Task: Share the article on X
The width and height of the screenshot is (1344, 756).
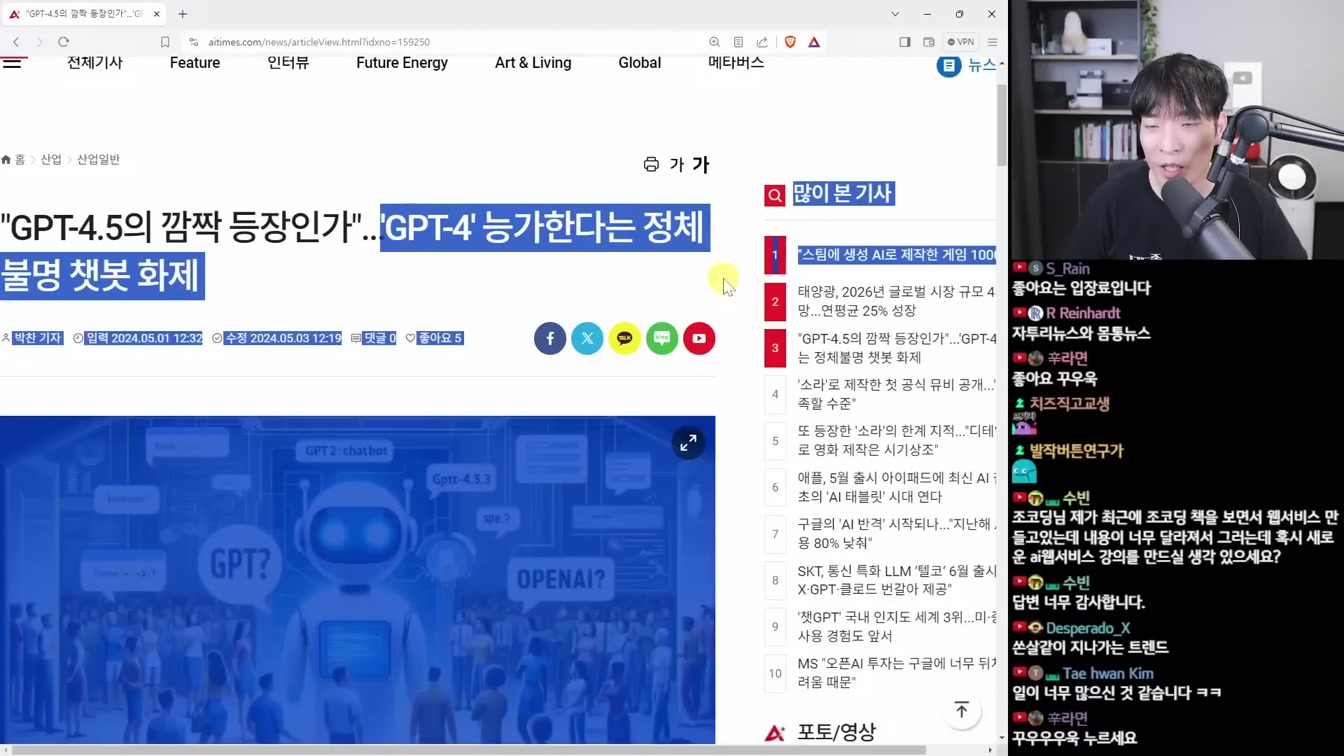Action: (x=587, y=338)
